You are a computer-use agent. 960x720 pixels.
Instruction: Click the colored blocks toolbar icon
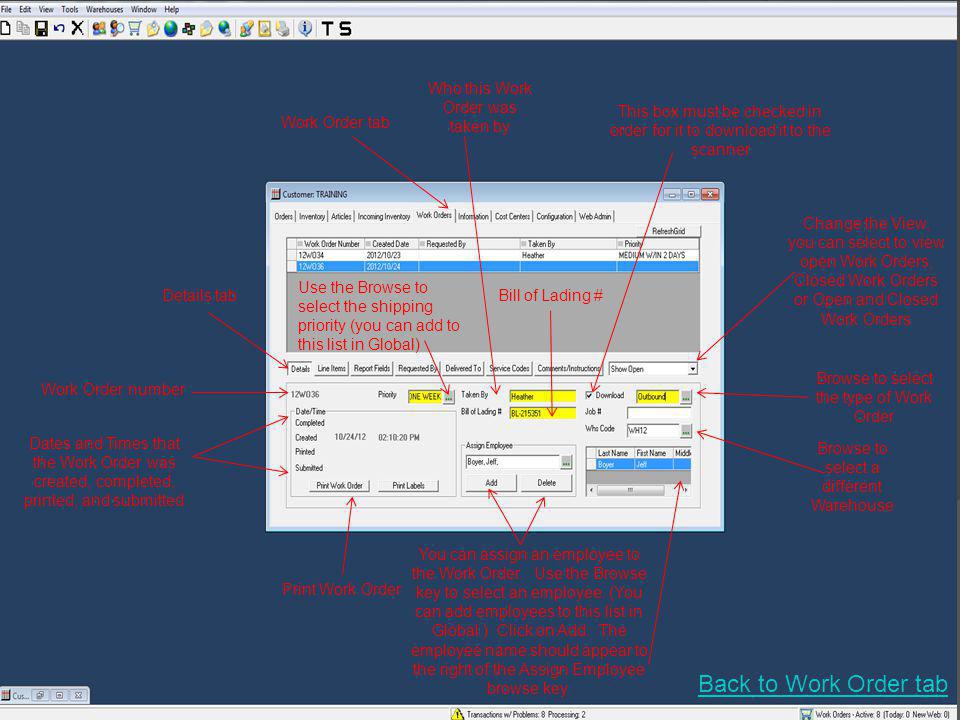[x=189, y=28]
